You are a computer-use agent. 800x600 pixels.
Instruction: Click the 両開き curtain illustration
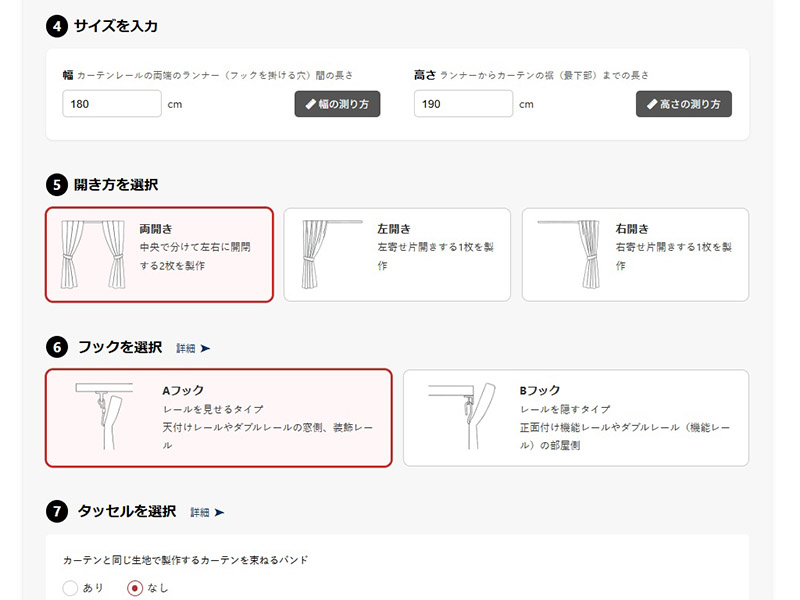click(x=92, y=254)
